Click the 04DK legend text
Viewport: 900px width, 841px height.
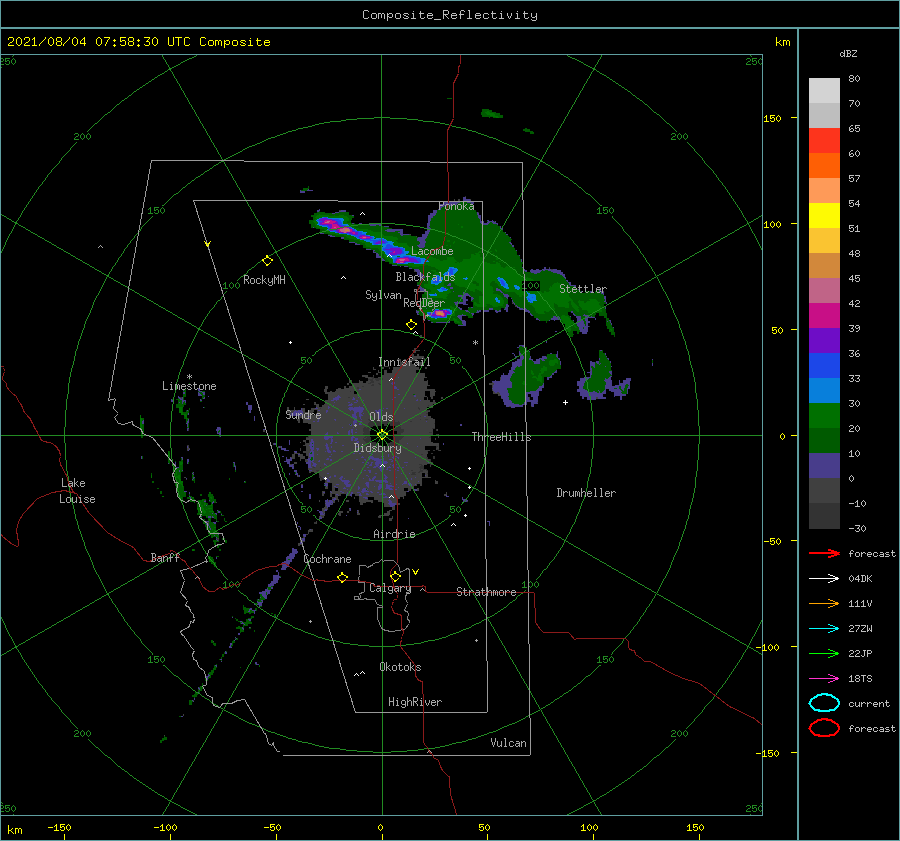pyautogui.click(x=860, y=579)
